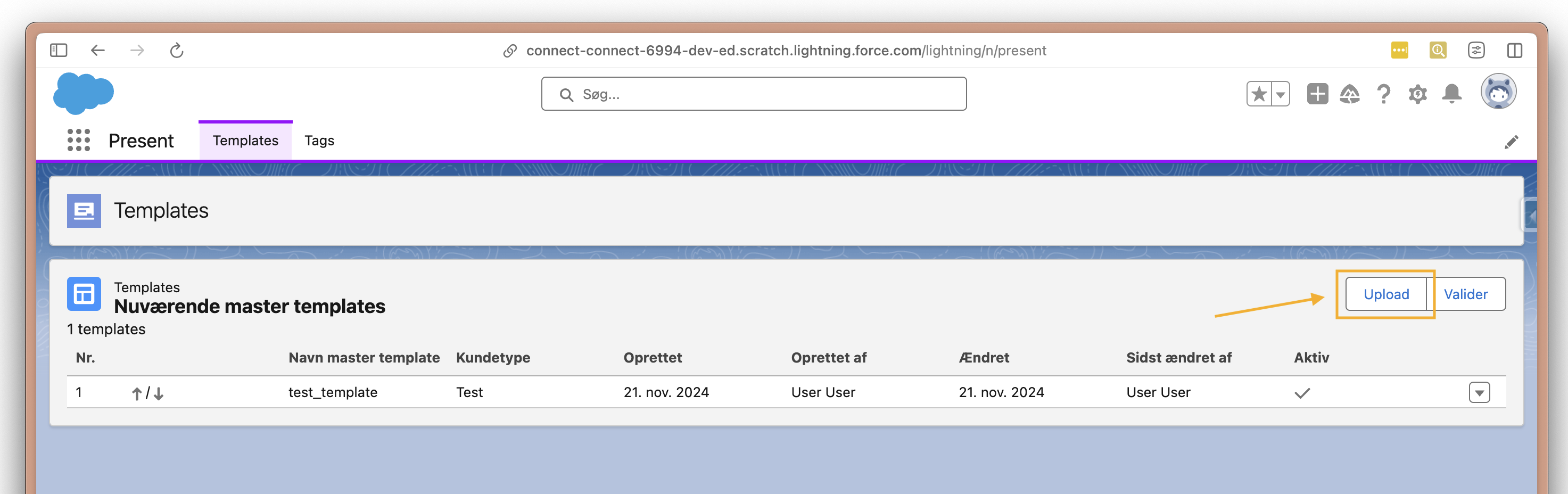Click the test_template name cell

click(333, 392)
